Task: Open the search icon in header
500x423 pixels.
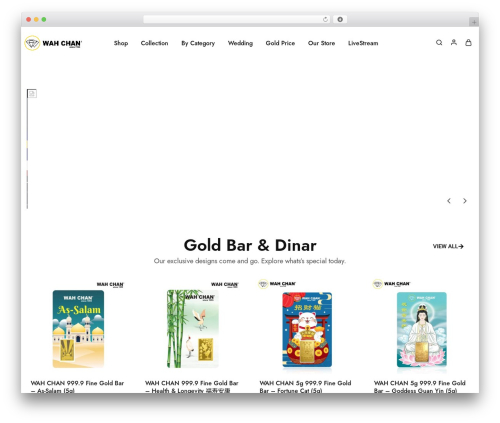Action: pos(439,43)
